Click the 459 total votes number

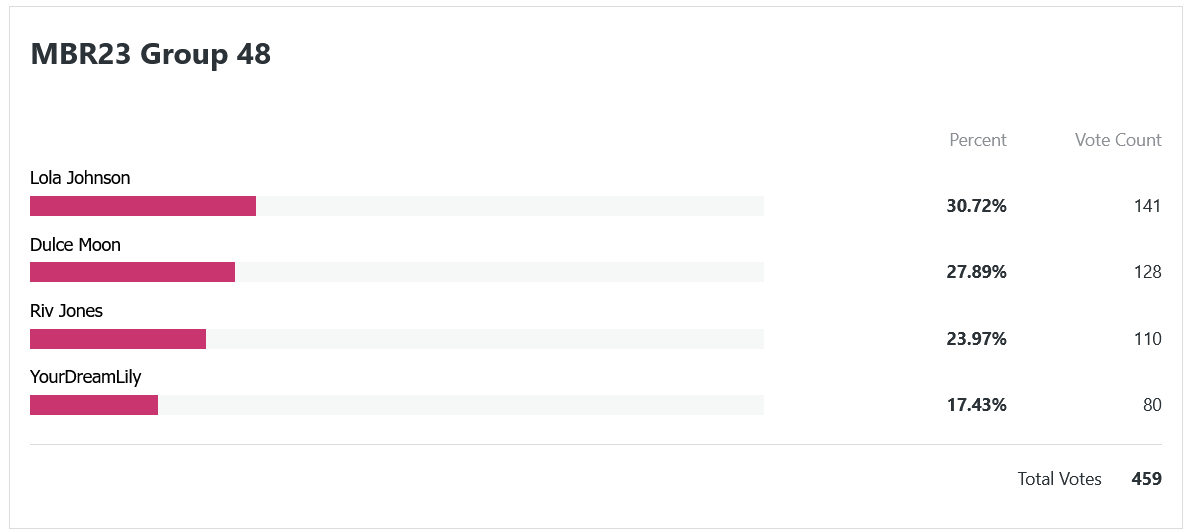(x=1146, y=479)
